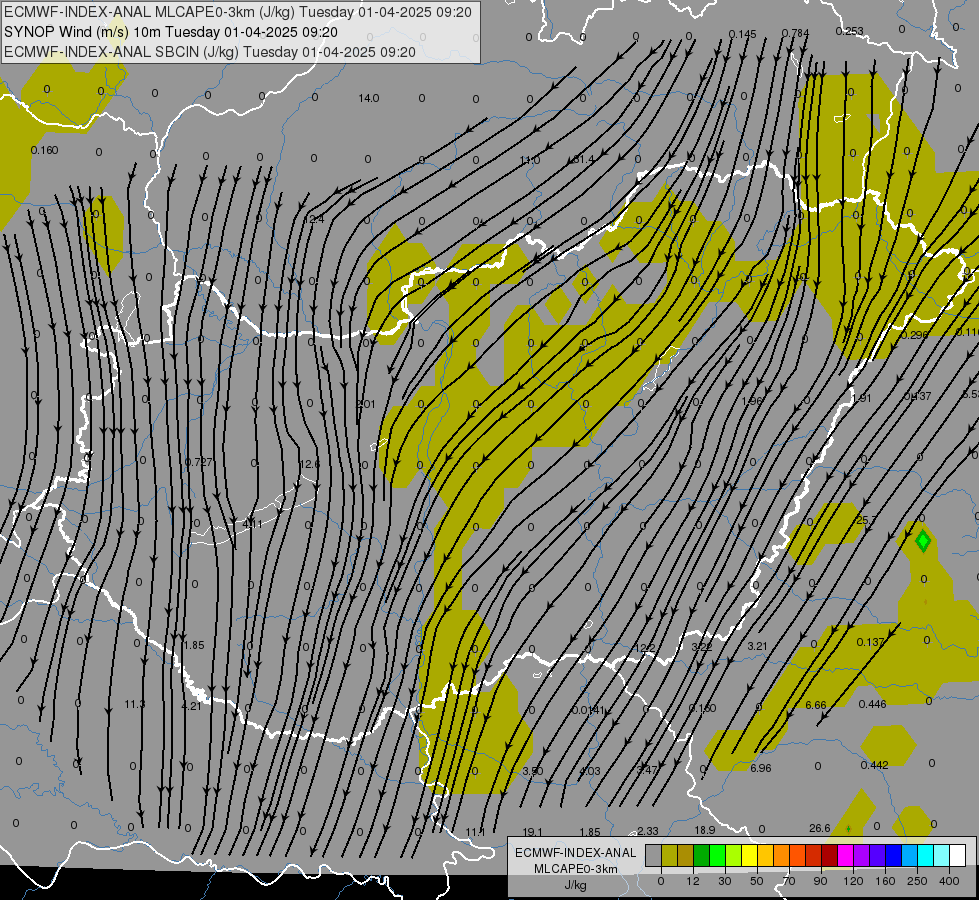Click the map value 12.2
Viewport: 979px width, 900px height.
(644, 648)
